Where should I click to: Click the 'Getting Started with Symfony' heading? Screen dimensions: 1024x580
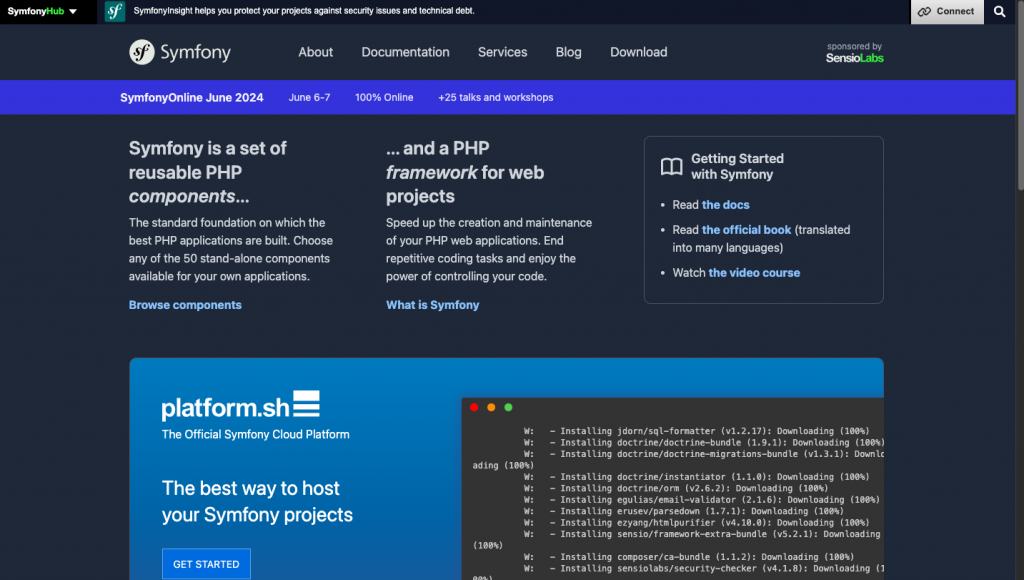(737, 167)
